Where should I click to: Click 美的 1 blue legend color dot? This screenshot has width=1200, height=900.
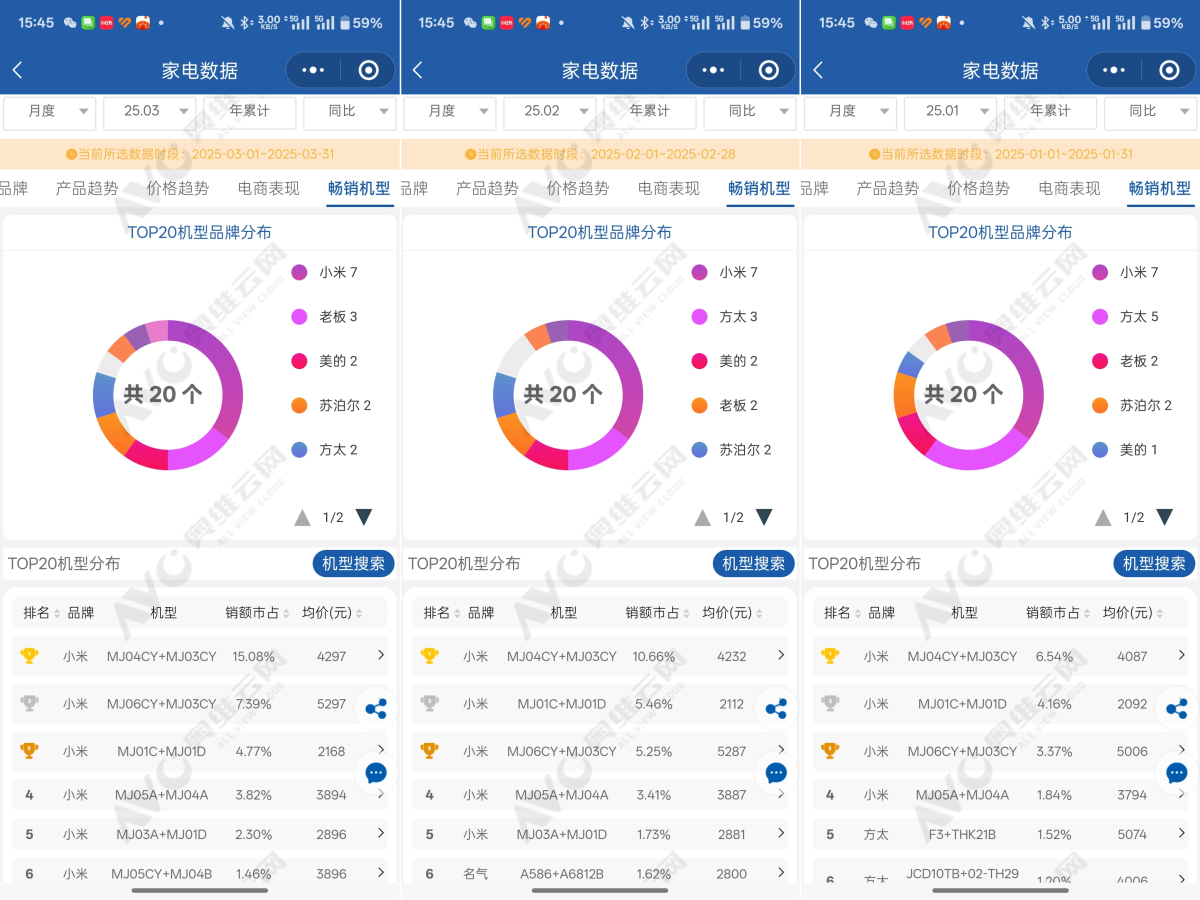pyautogui.click(x=1101, y=450)
